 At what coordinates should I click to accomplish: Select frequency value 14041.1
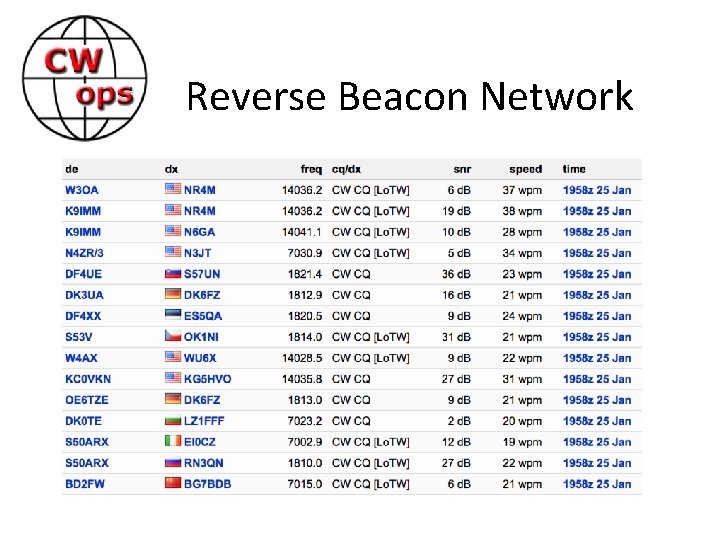pyautogui.click(x=302, y=232)
